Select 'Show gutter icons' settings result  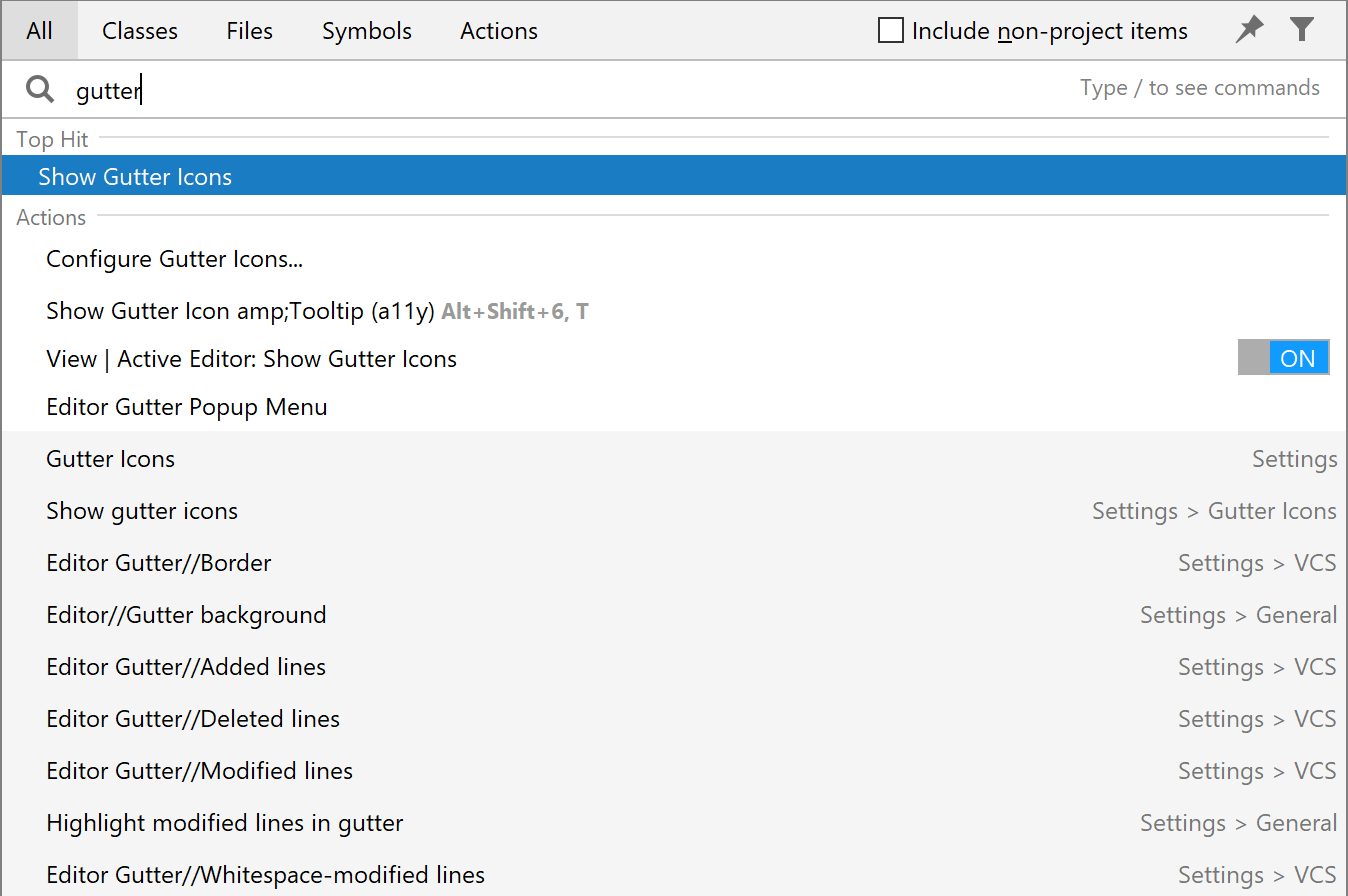pos(674,511)
